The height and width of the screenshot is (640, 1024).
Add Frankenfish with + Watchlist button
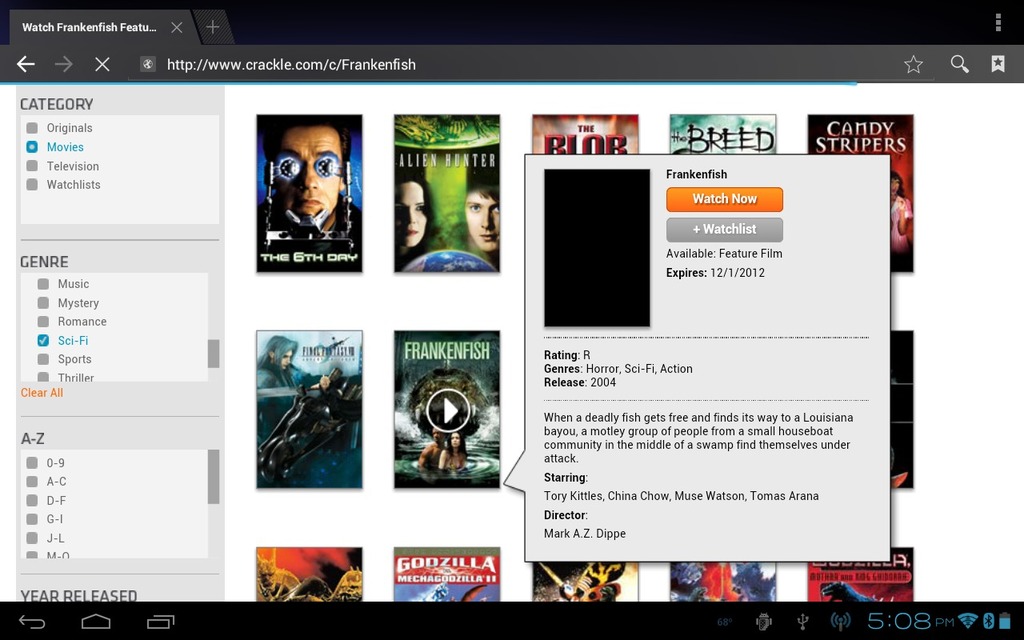[x=724, y=229]
